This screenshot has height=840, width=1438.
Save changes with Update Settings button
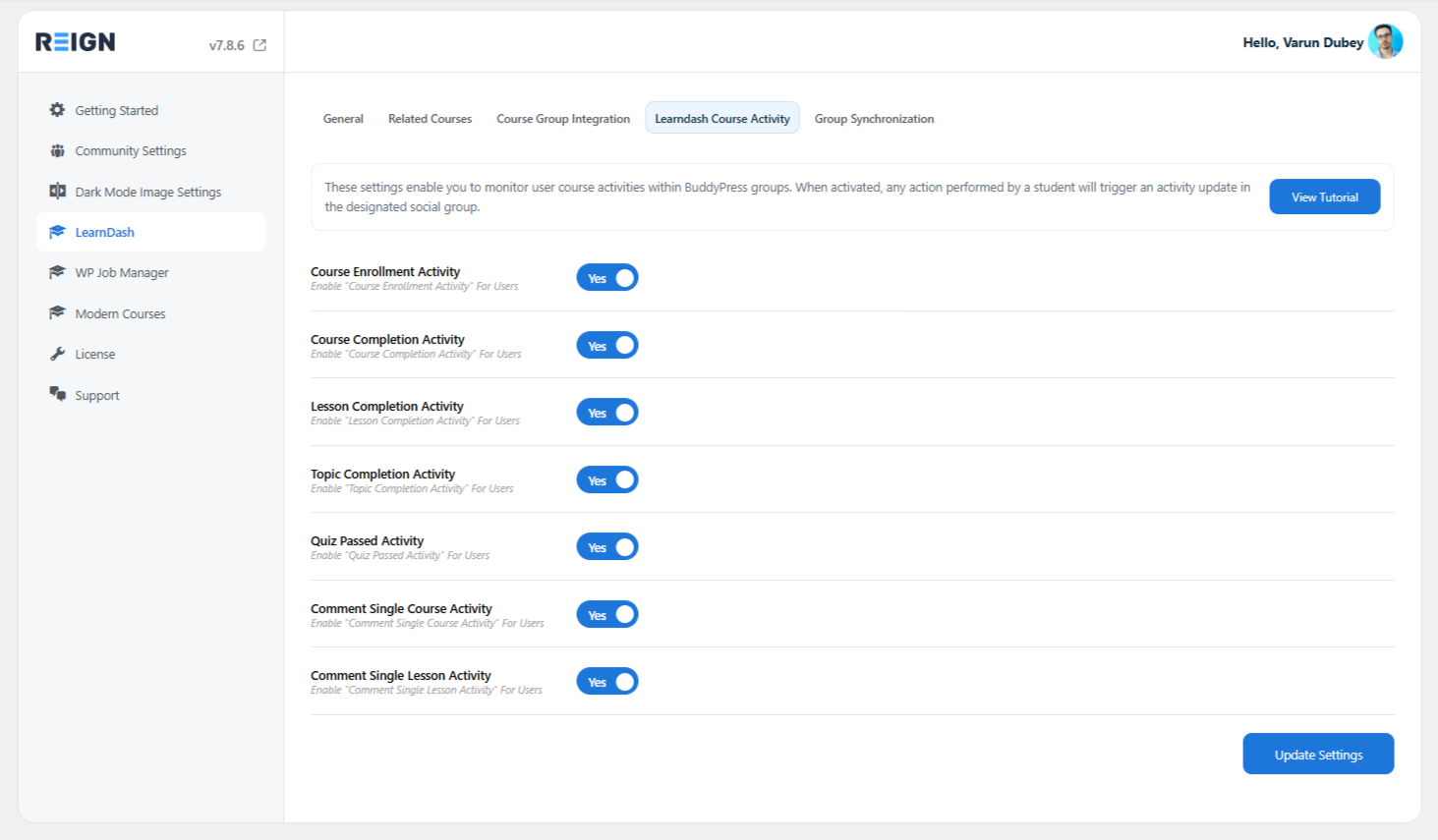[1318, 755]
